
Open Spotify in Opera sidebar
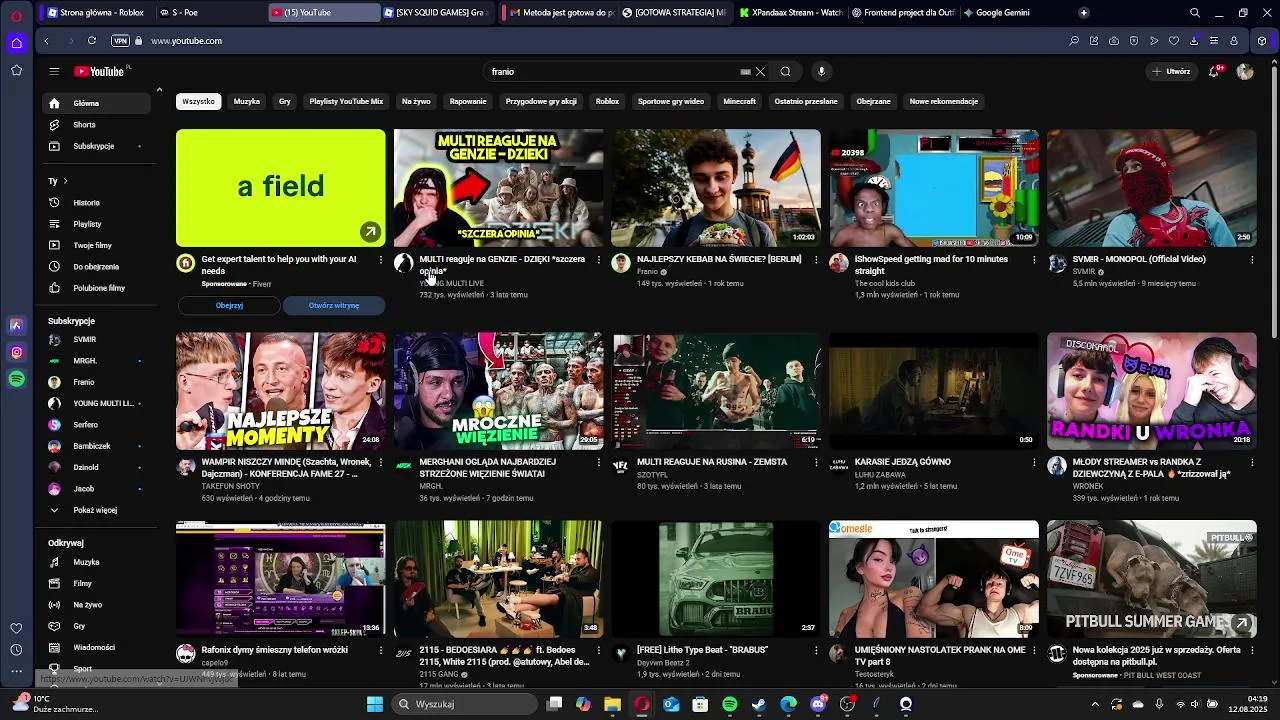(x=17, y=379)
